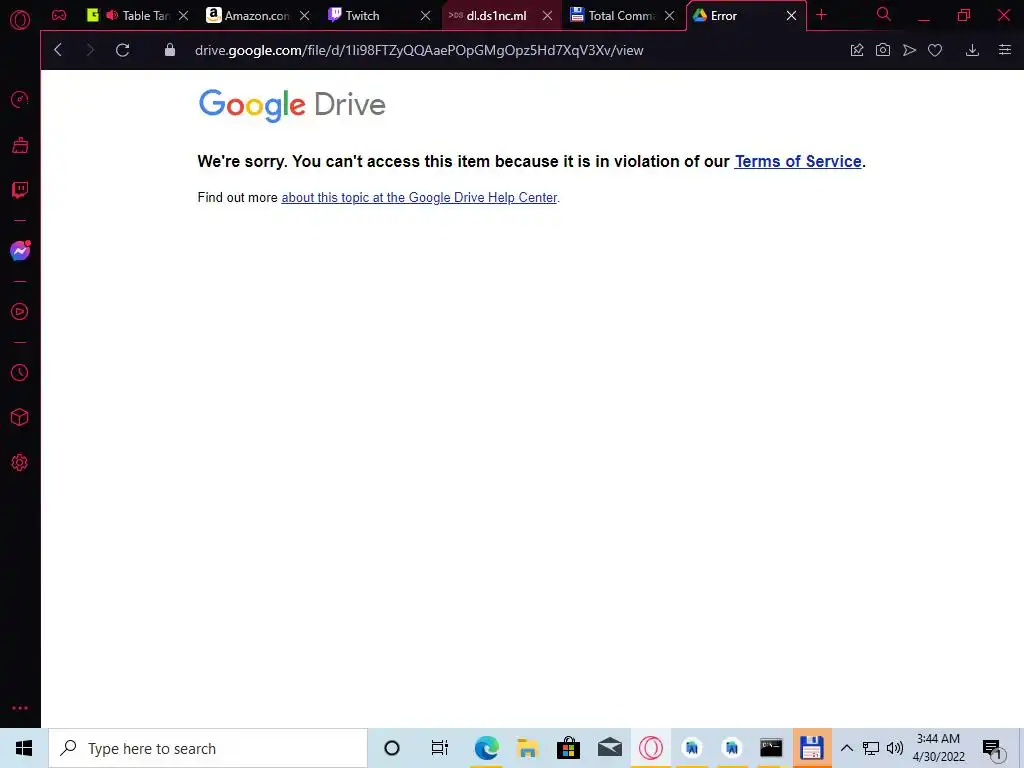1024x768 pixels.
Task: Open File Explorer from taskbar
Action: pyautogui.click(x=528, y=748)
